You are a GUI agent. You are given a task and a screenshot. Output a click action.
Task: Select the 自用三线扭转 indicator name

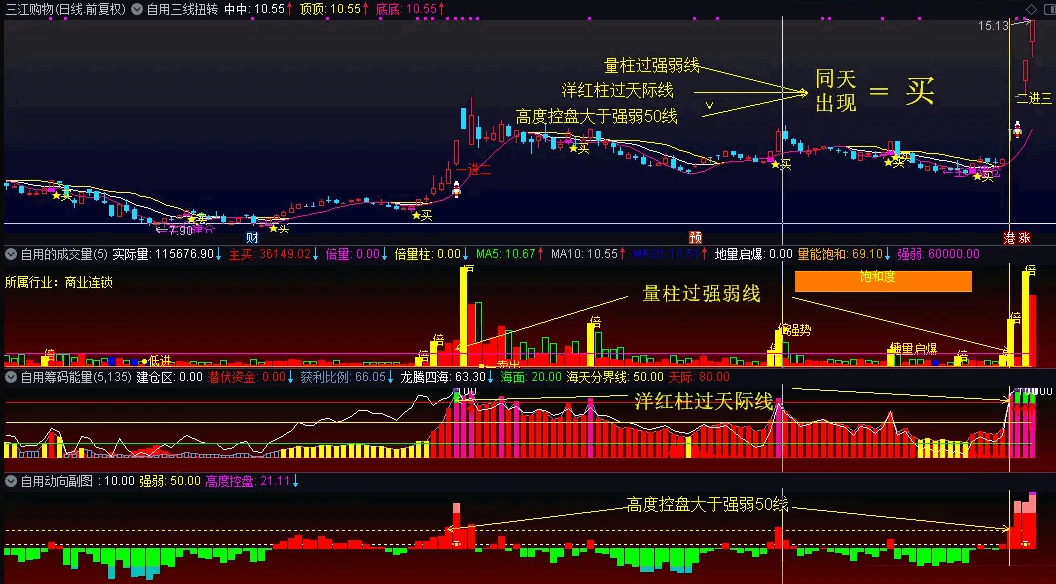182,9
